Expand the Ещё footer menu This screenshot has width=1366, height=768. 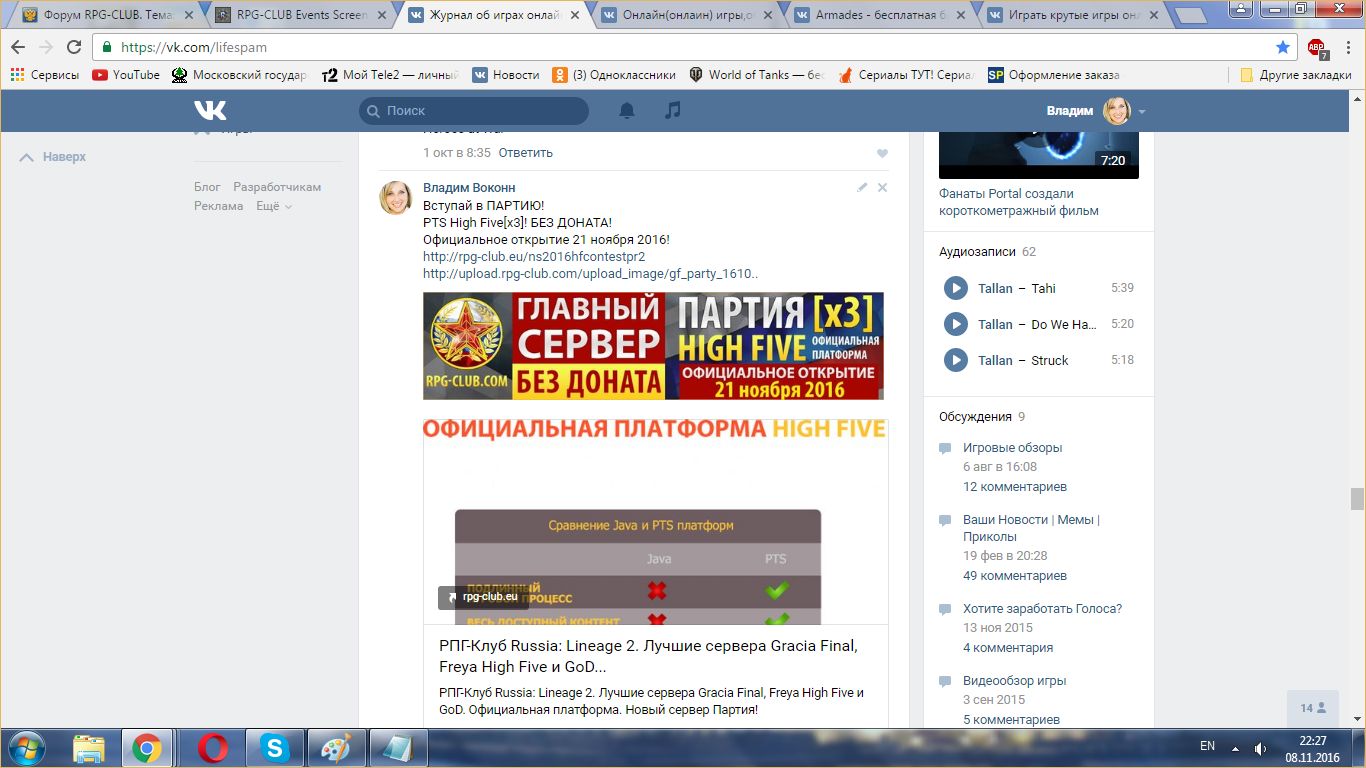pos(274,206)
